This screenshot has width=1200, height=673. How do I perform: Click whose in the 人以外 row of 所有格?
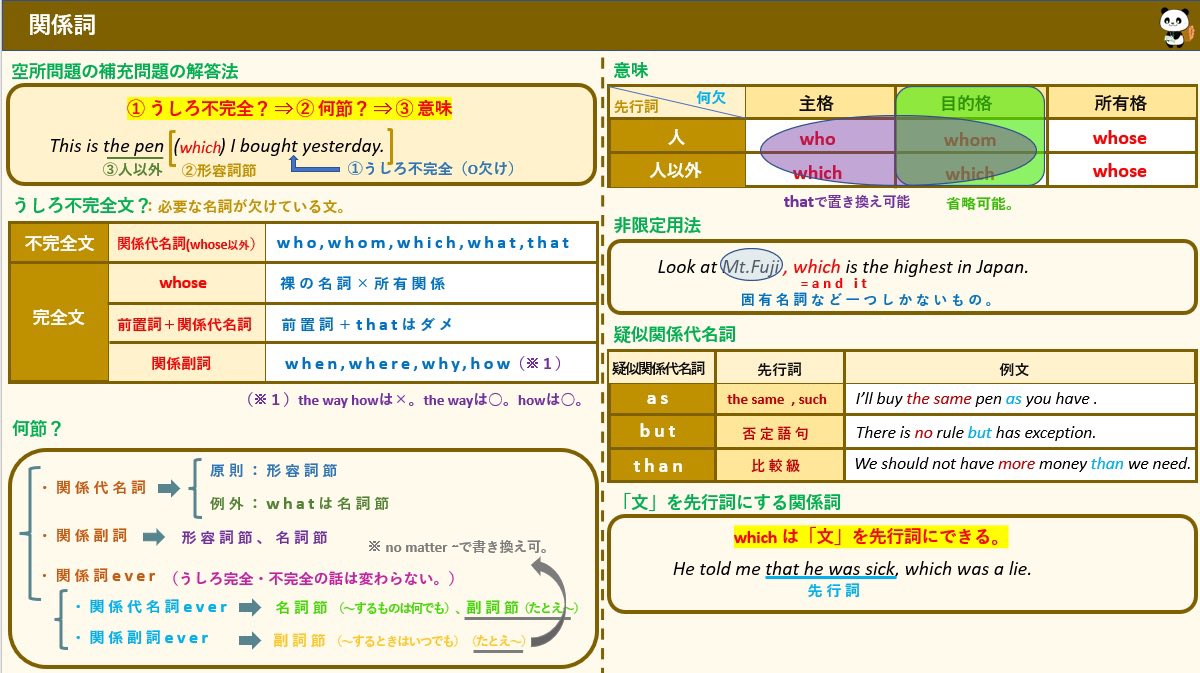coord(1120,171)
